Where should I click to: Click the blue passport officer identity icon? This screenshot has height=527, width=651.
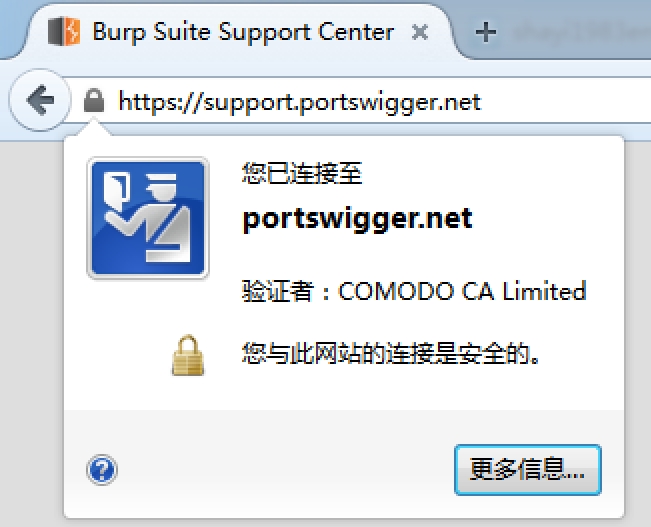[148, 218]
